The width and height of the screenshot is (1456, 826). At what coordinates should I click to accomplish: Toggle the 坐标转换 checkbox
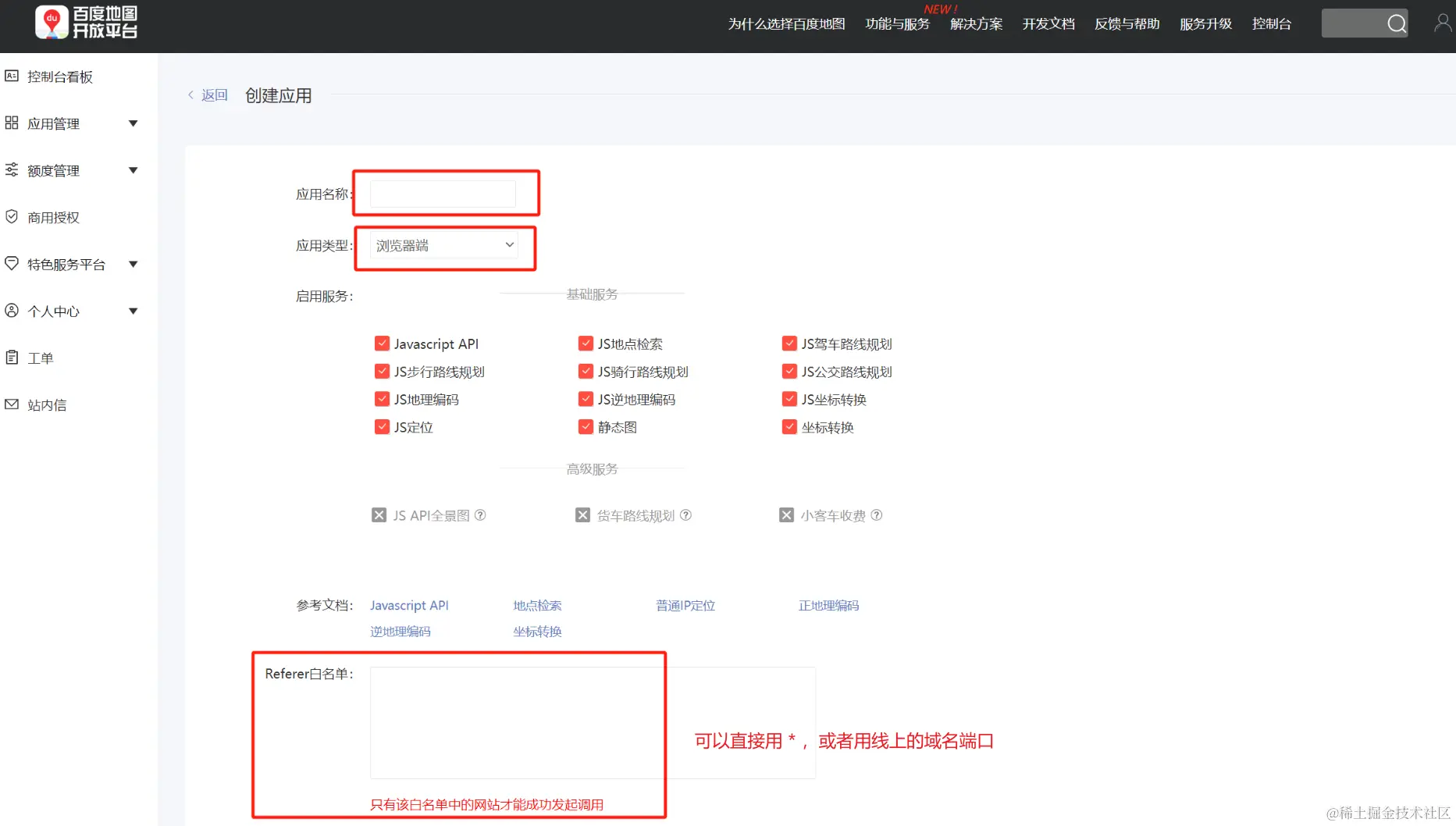point(789,427)
